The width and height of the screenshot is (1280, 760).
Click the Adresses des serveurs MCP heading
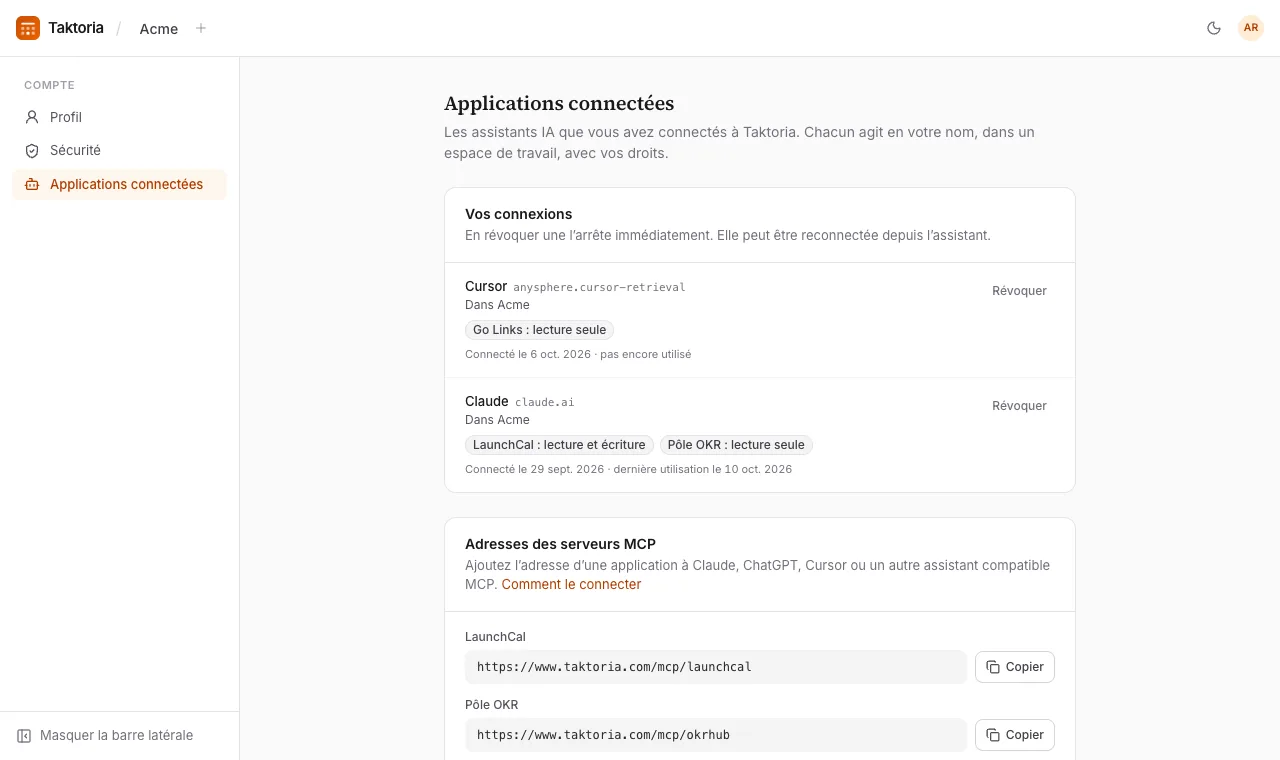[x=560, y=544]
